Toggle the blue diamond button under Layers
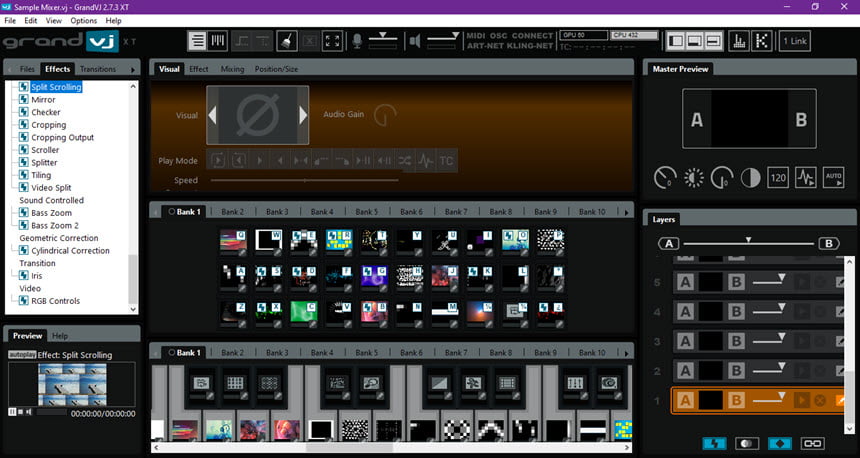 tap(780, 443)
